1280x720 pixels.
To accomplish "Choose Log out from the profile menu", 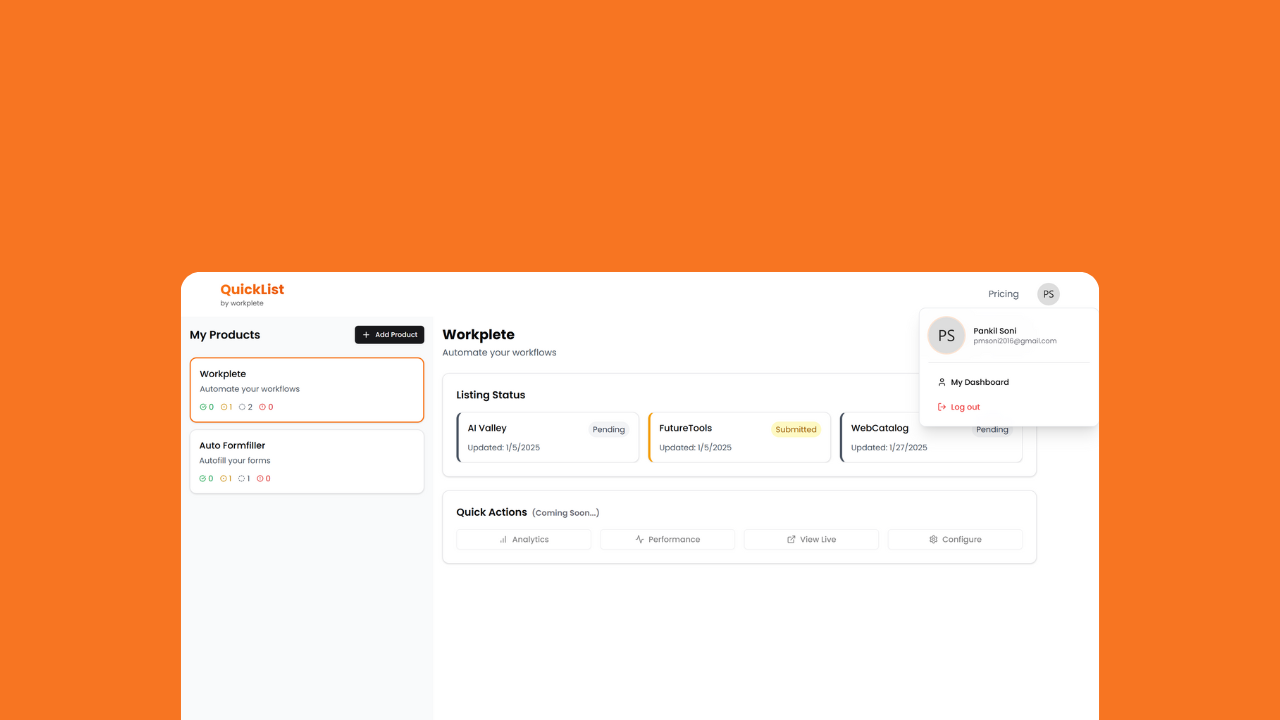I will [x=963, y=406].
